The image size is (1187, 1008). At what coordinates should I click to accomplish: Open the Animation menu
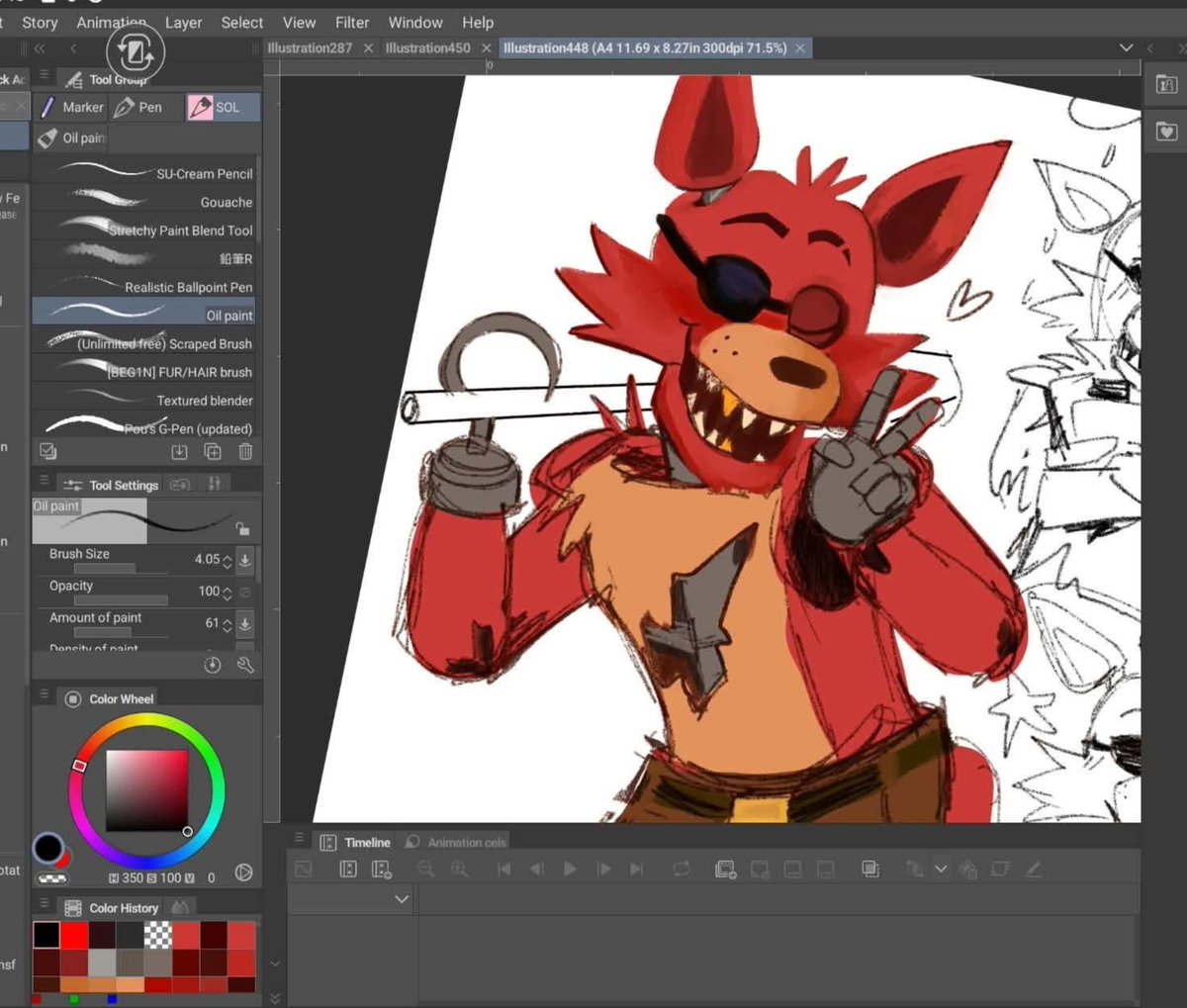tap(111, 22)
